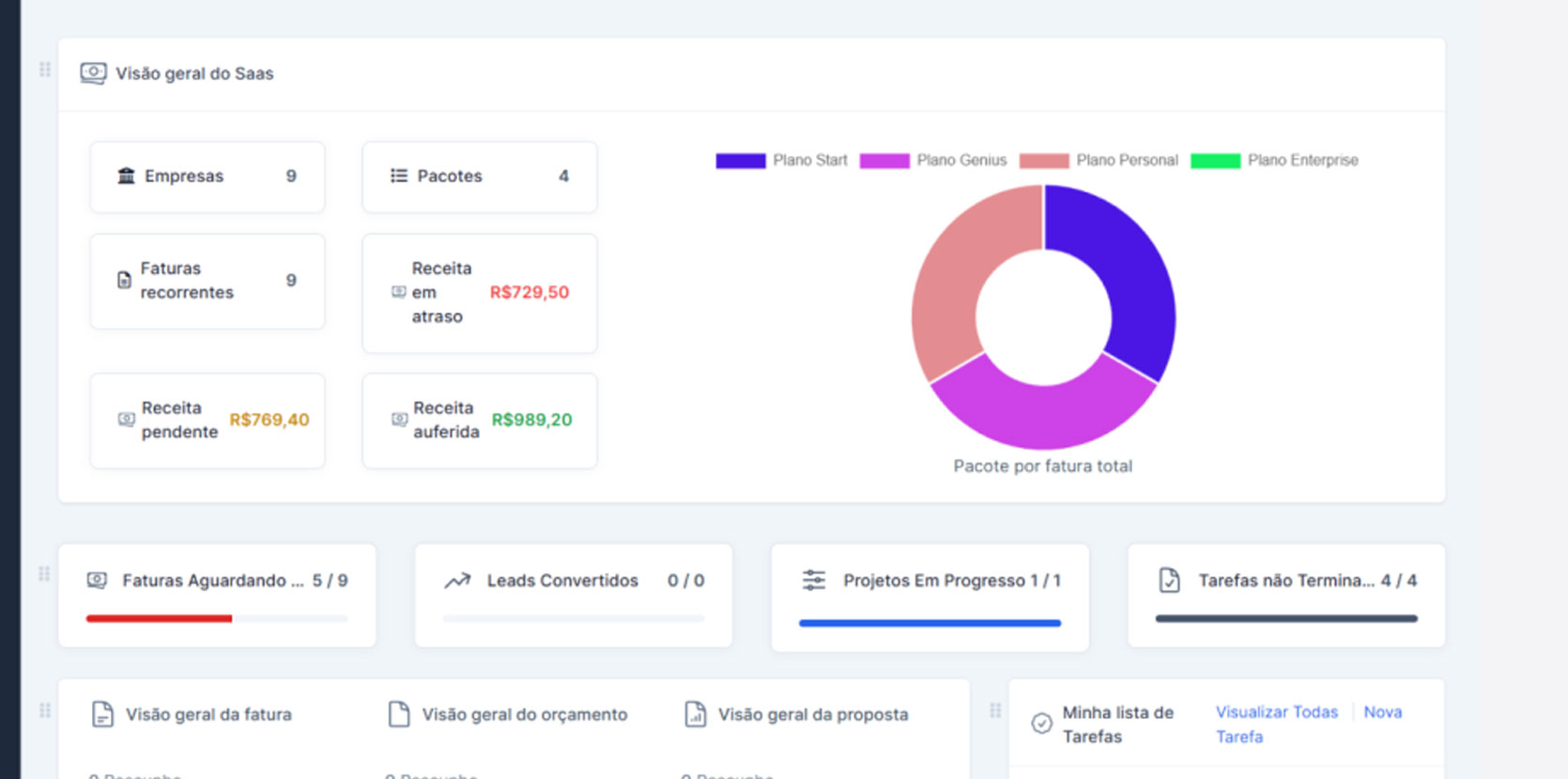Click the Empresas bank building icon

pyautogui.click(x=126, y=176)
